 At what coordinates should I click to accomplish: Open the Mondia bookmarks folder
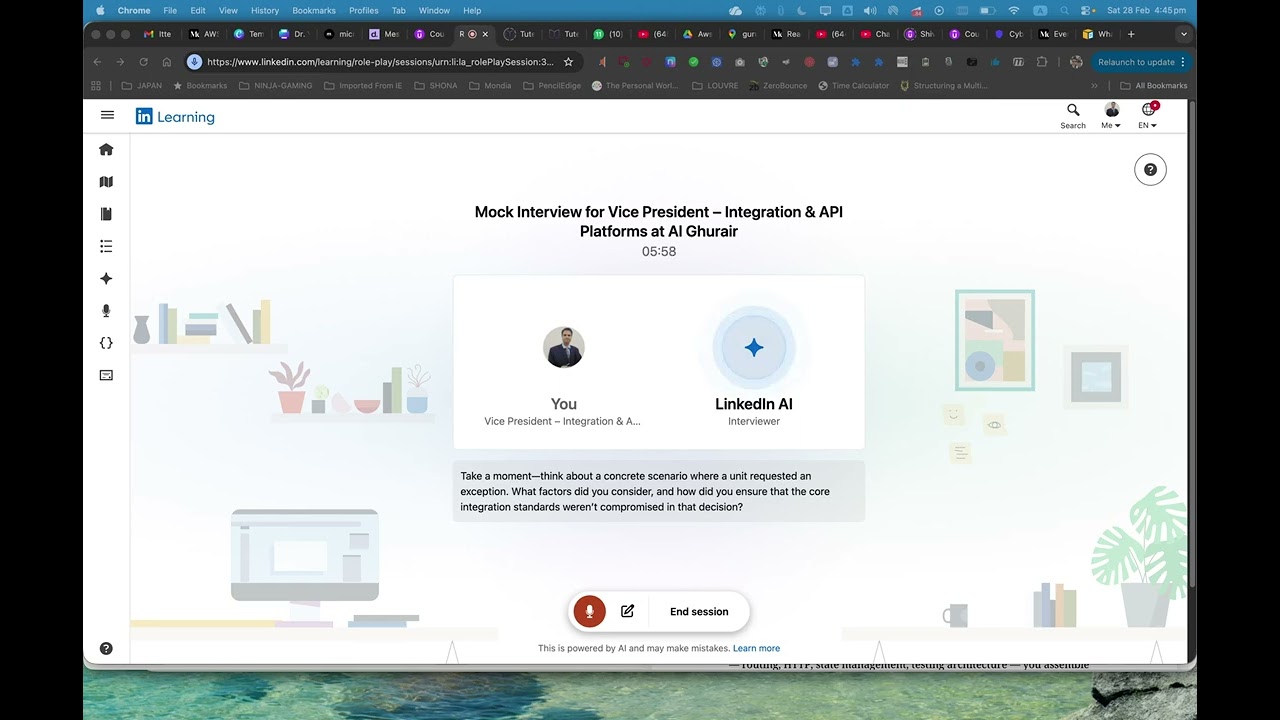tap(490, 86)
